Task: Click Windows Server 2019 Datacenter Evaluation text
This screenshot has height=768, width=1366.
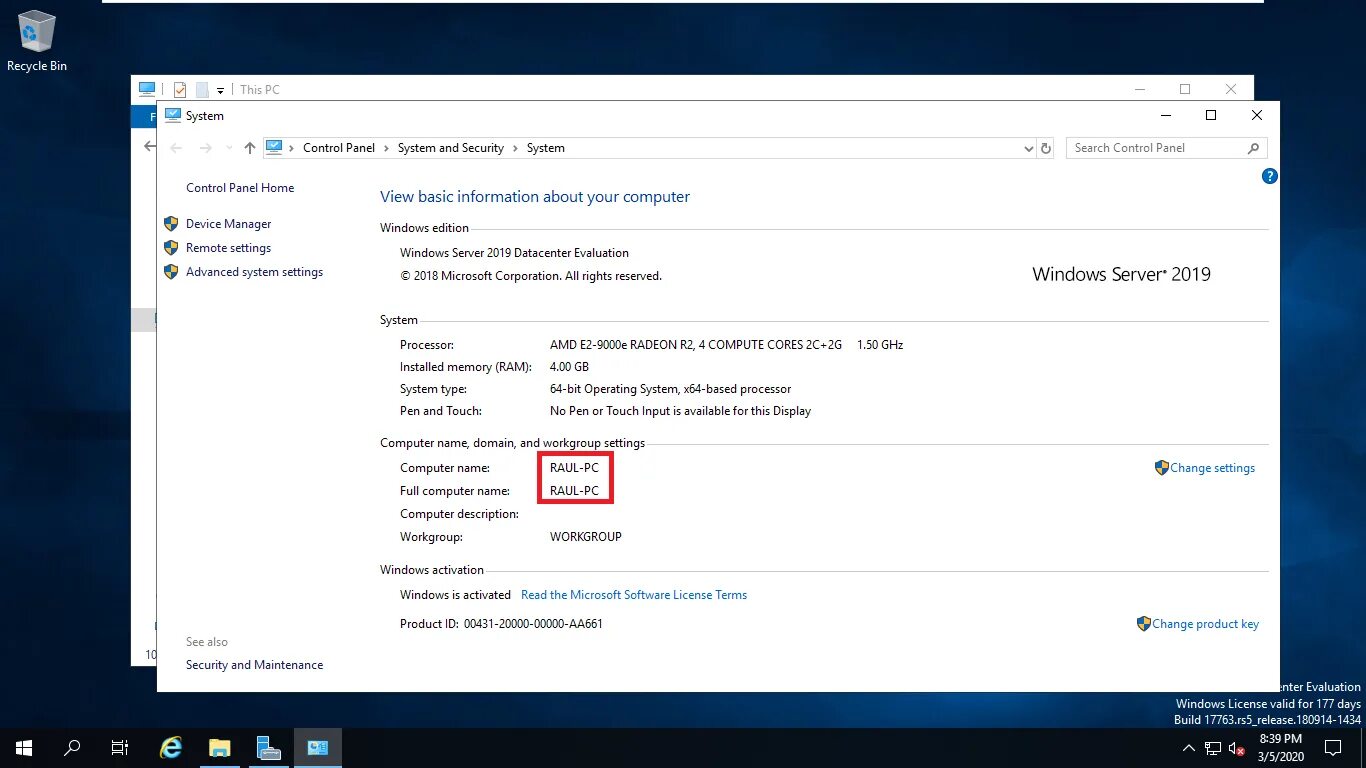Action: click(514, 253)
